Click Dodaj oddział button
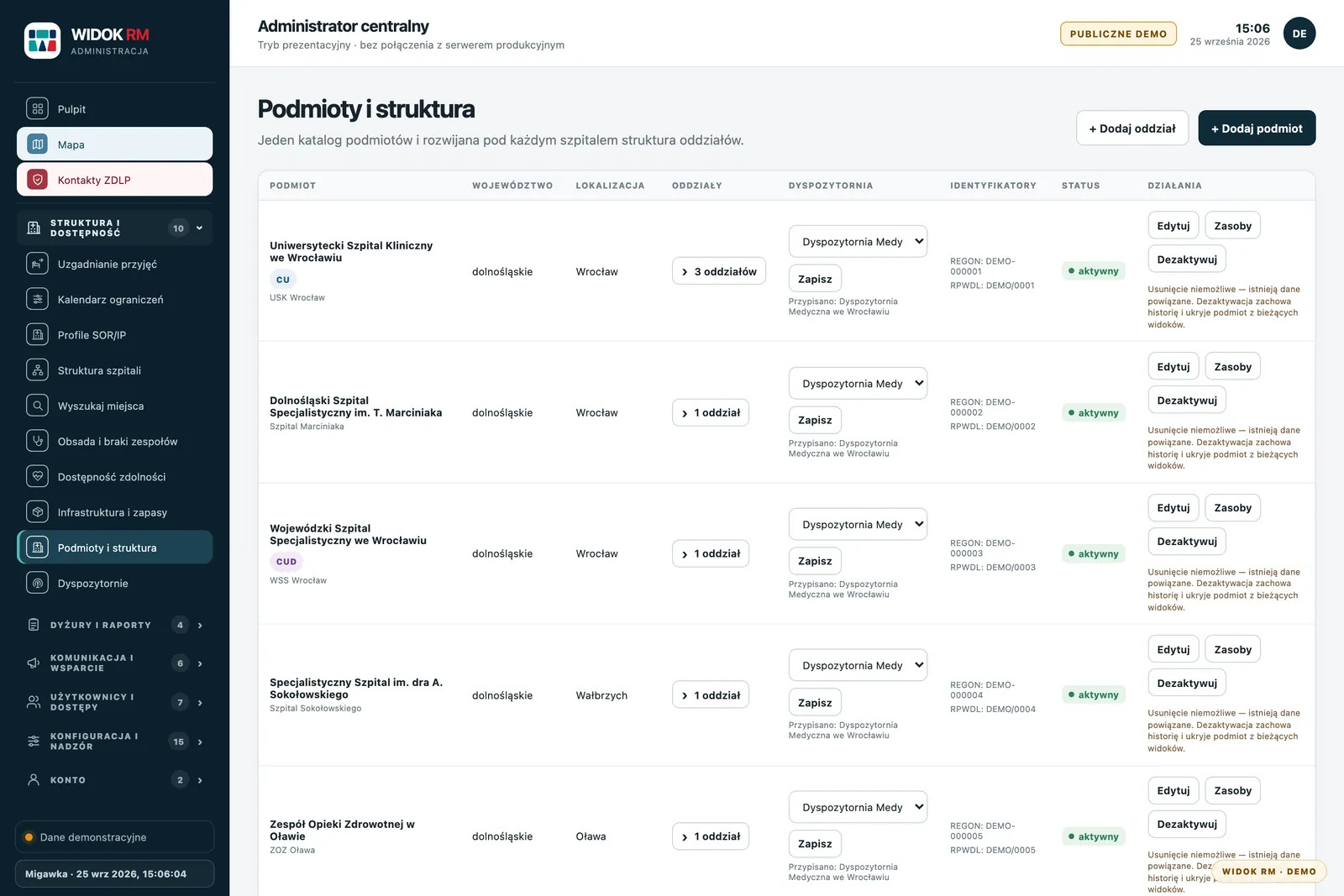The width and height of the screenshot is (1344, 896). pos(1132,128)
